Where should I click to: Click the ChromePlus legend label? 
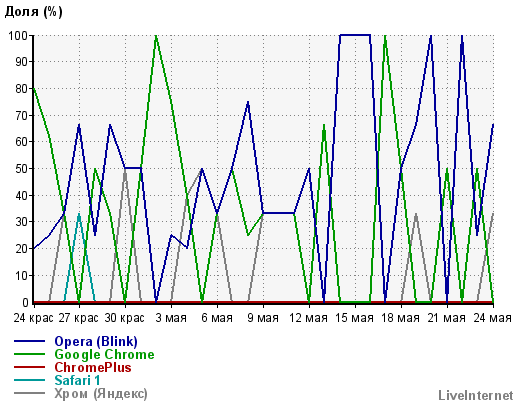click(x=93, y=368)
